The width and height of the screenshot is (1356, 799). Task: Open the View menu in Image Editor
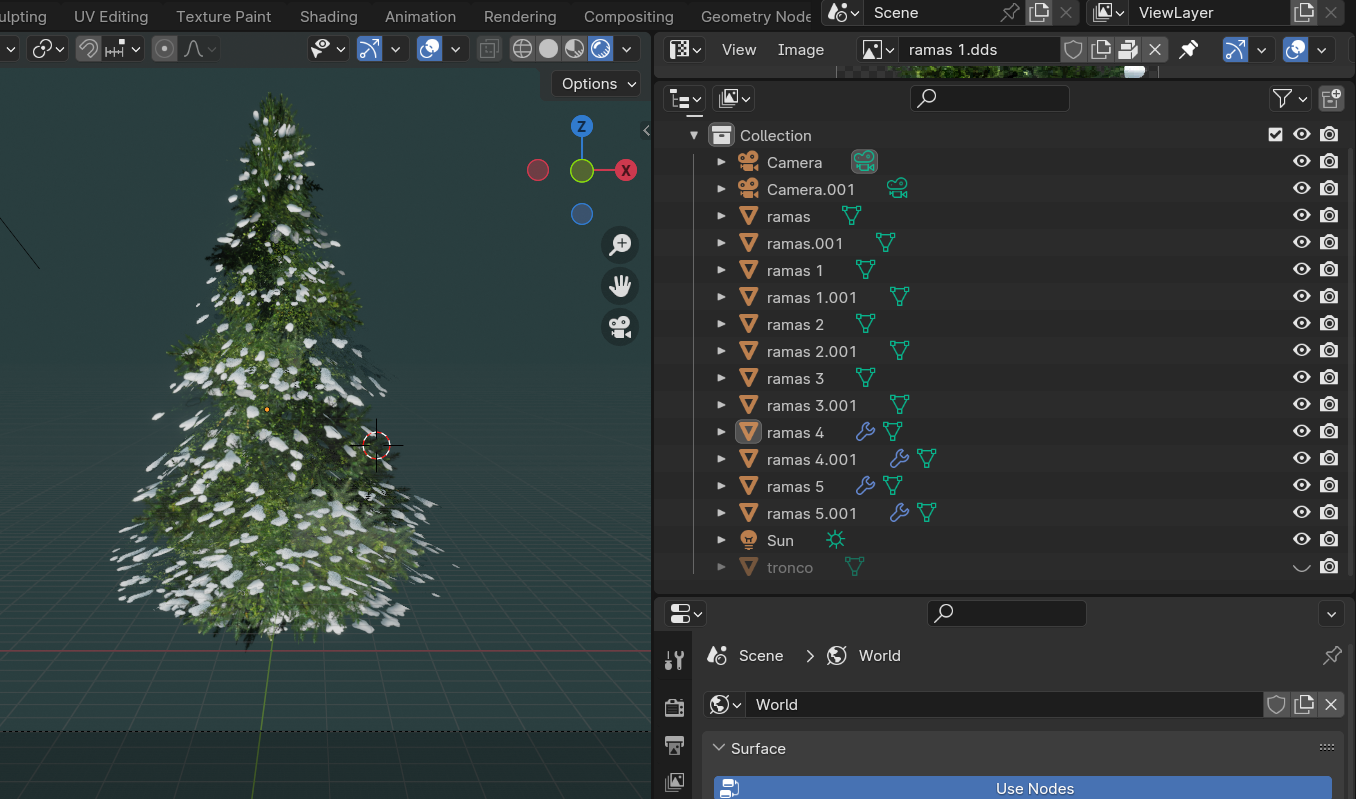[739, 50]
